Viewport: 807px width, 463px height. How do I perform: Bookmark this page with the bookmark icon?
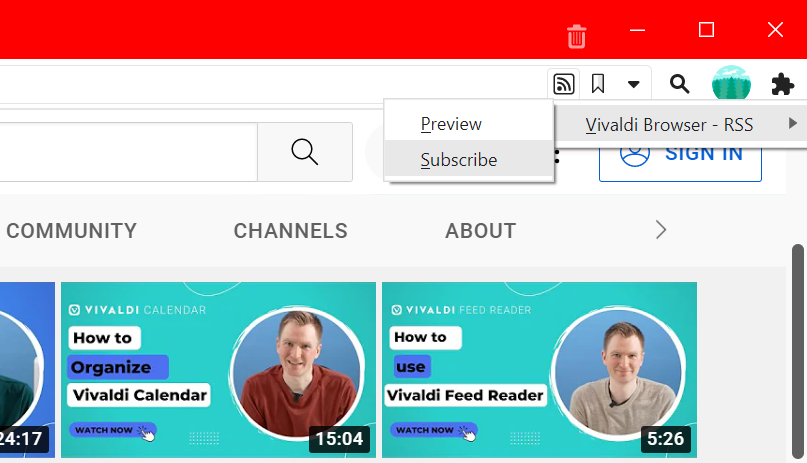(x=598, y=84)
